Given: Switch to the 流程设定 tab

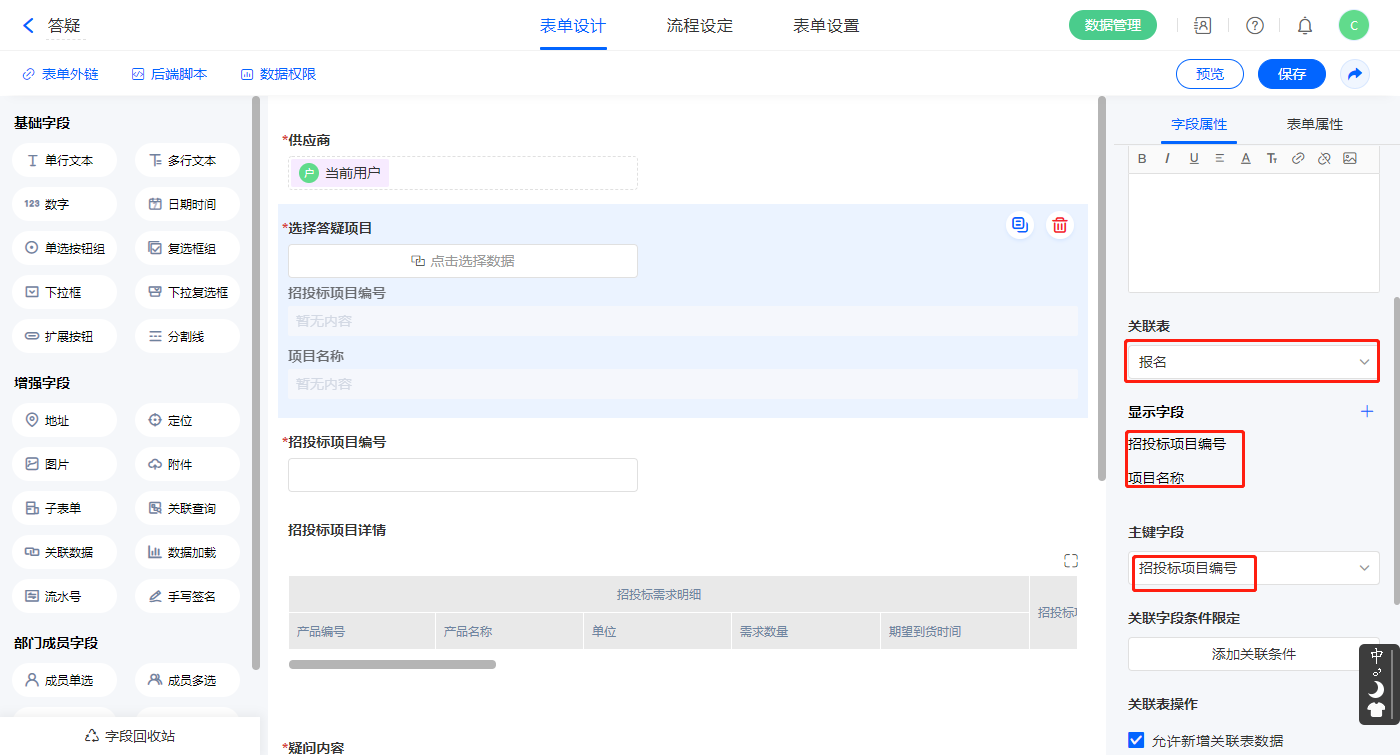Looking at the screenshot, I should click(x=699, y=26).
